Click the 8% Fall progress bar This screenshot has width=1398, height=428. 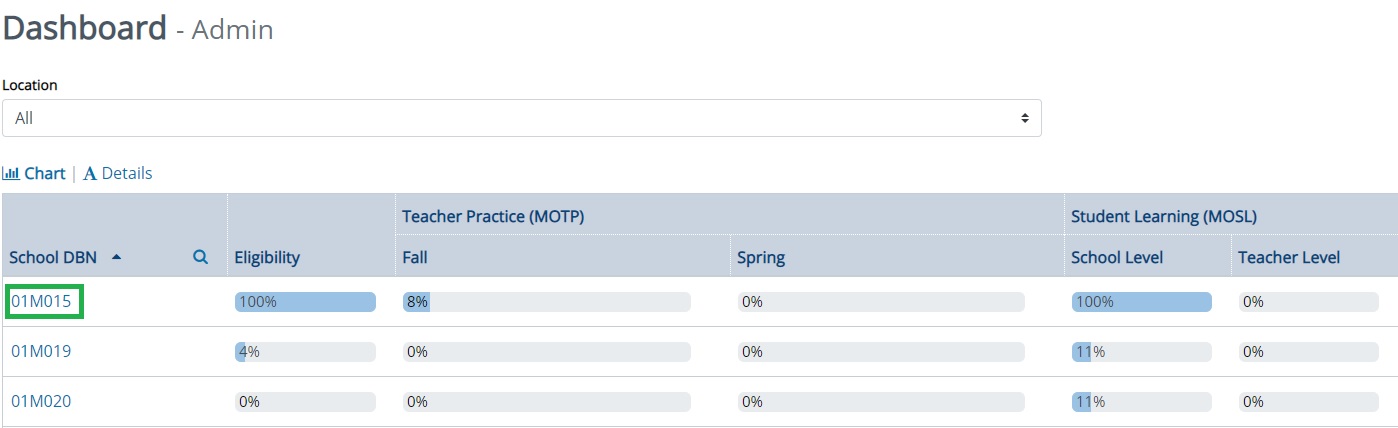pos(546,301)
